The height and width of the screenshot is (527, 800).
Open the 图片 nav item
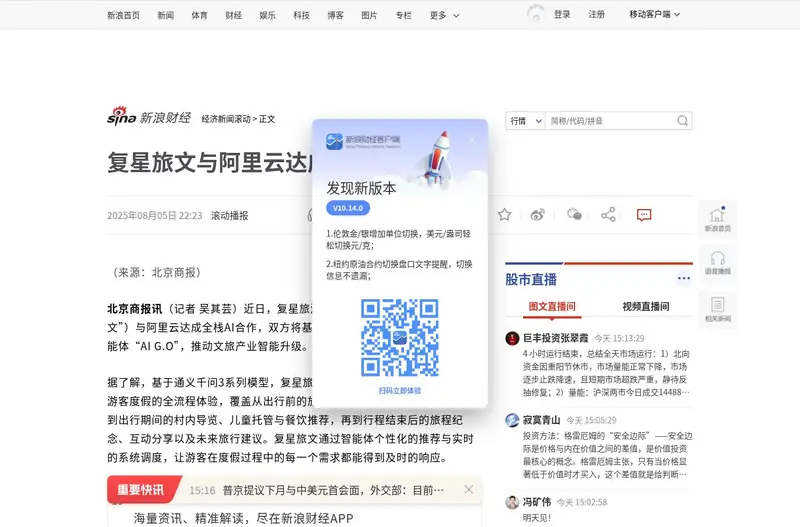(x=369, y=15)
